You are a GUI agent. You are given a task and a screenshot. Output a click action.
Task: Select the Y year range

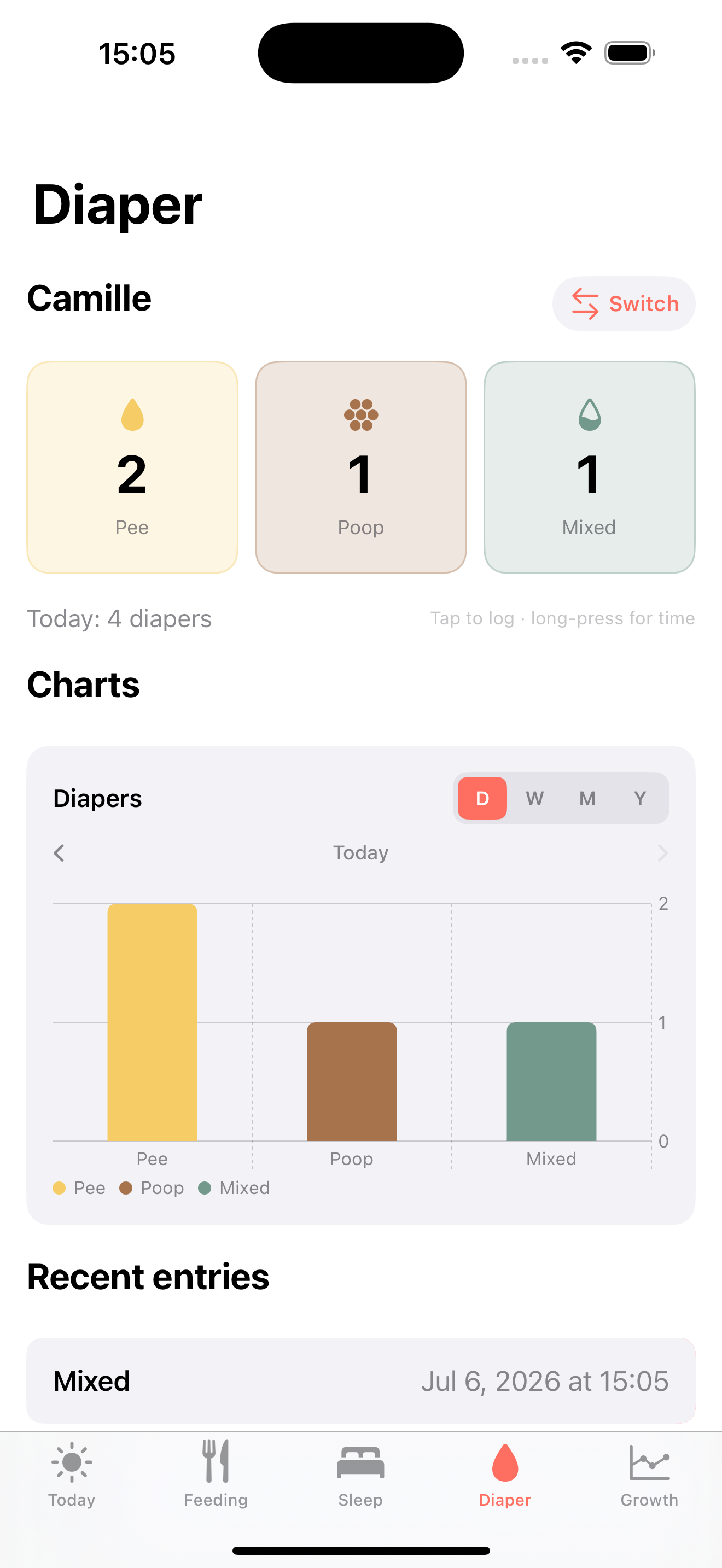click(639, 798)
